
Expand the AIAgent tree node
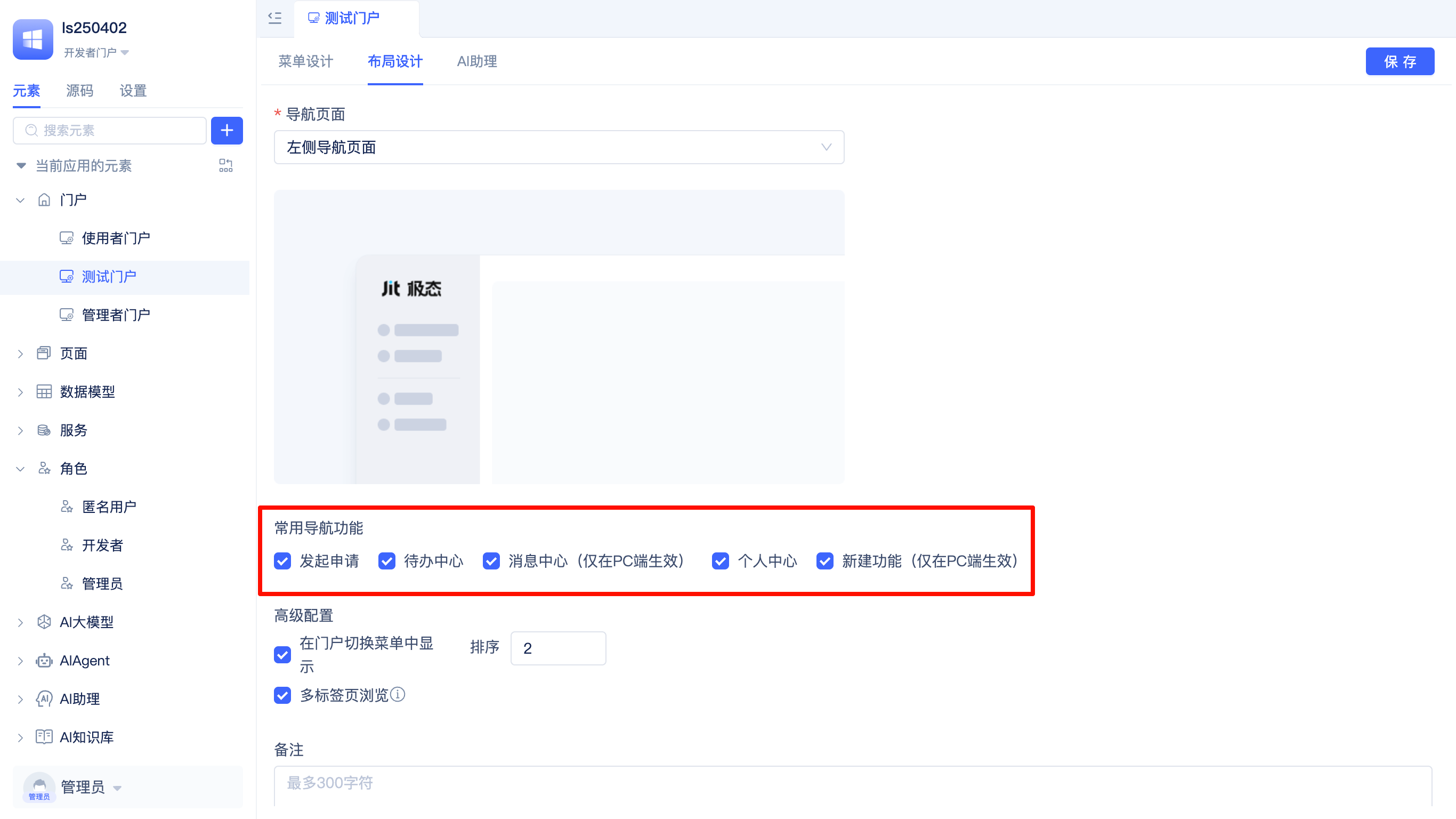point(20,661)
